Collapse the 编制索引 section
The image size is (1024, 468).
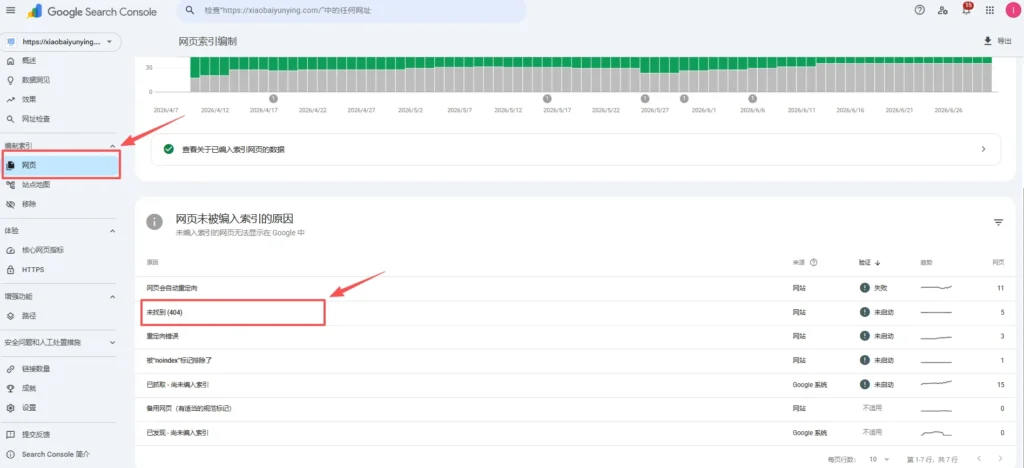112,146
